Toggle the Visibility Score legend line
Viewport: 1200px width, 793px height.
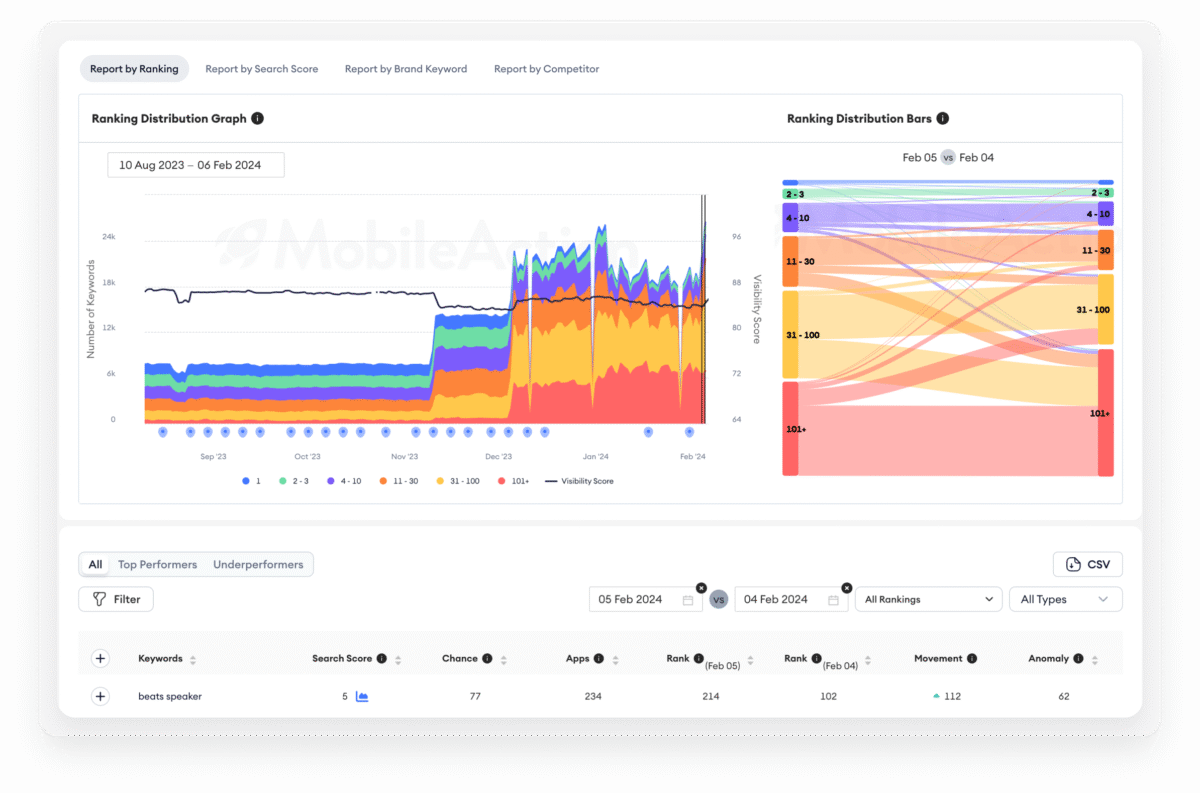coord(580,481)
